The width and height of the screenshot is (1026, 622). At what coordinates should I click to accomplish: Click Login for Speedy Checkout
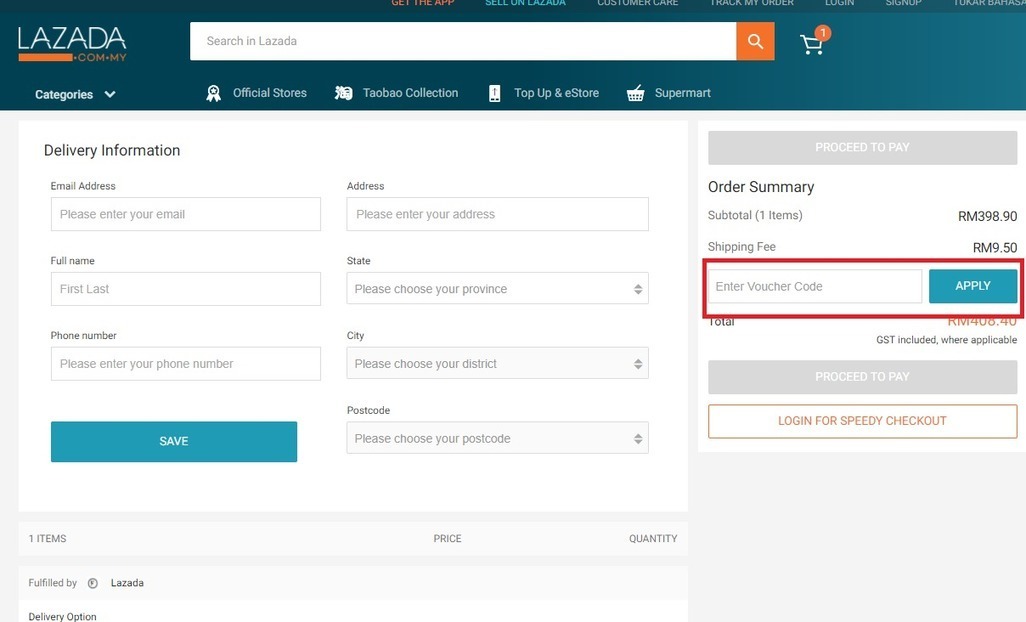862,421
